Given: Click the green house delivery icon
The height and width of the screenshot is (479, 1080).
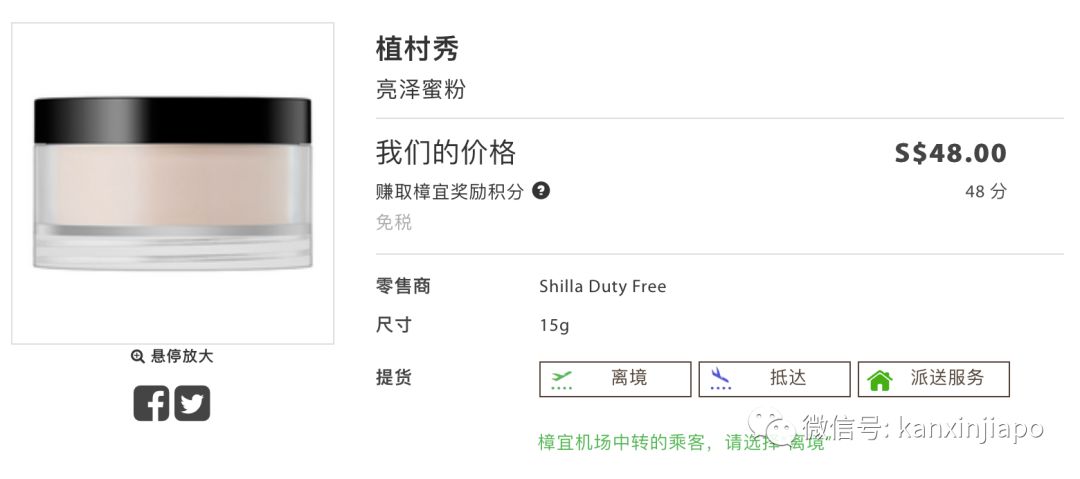Looking at the screenshot, I should click(880, 380).
